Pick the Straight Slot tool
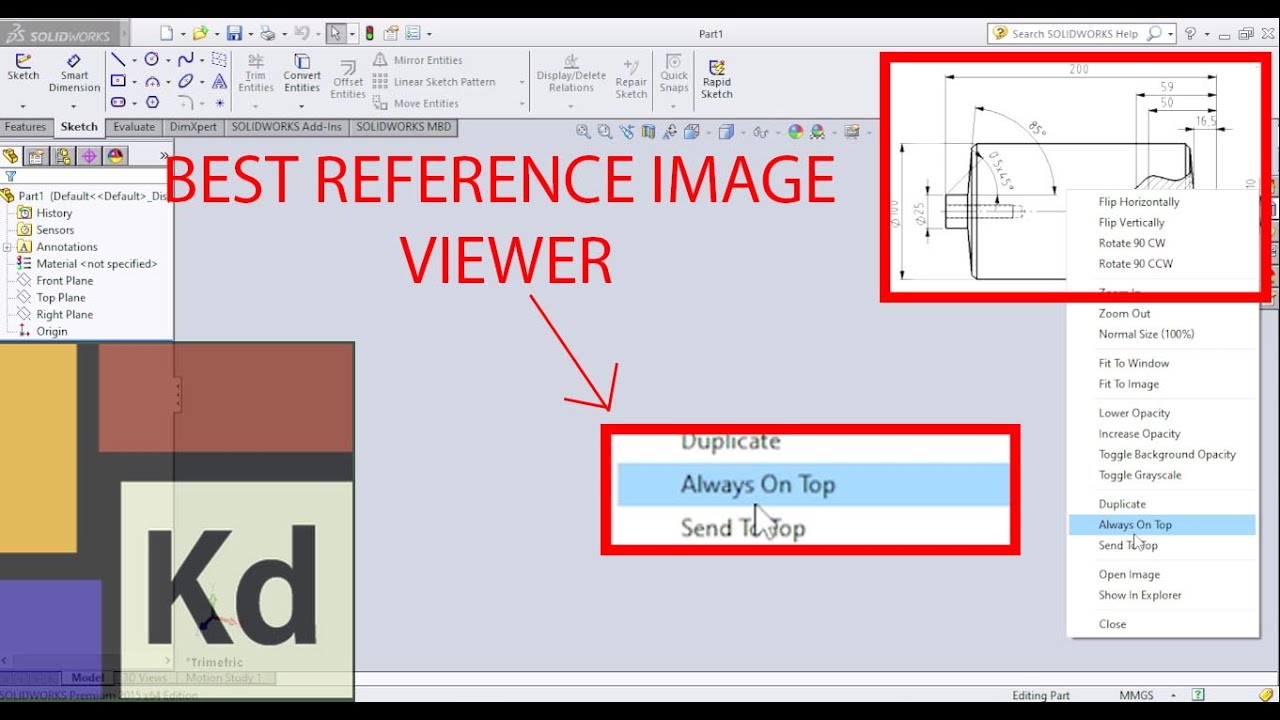The image size is (1280, 720). (118, 102)
